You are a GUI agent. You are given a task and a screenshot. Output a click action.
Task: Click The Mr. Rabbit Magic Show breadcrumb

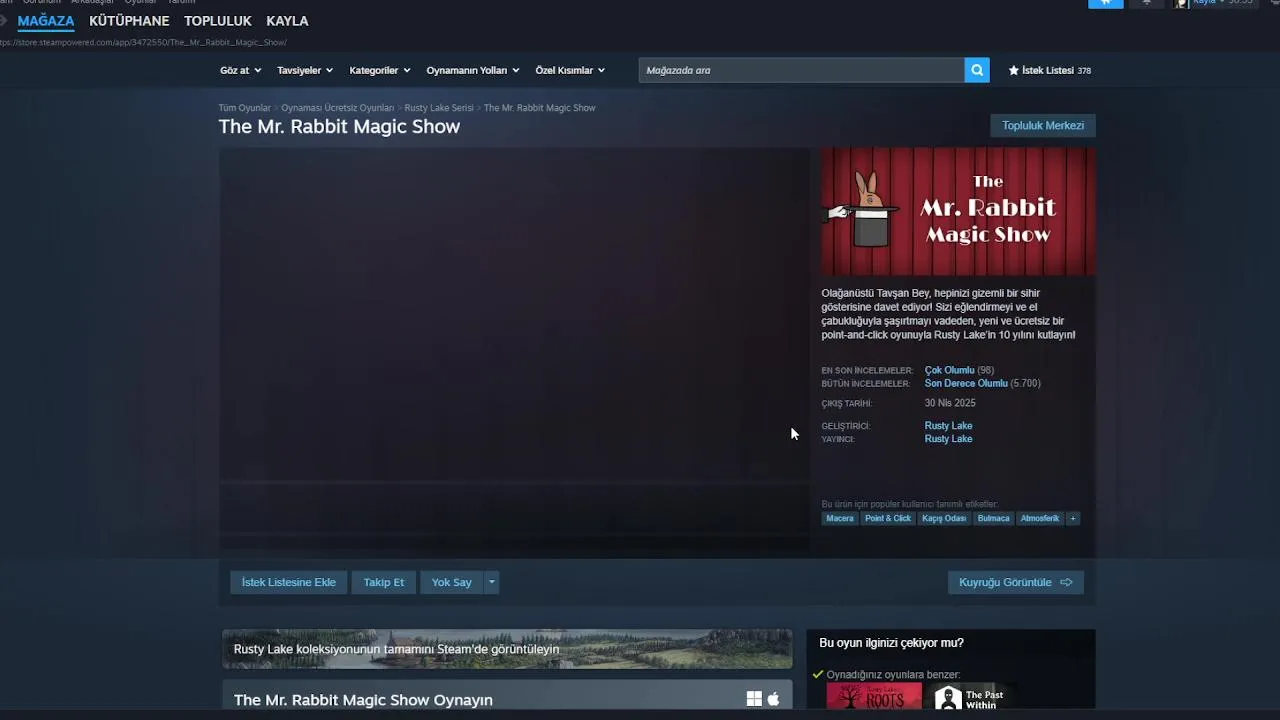(540, 108)
